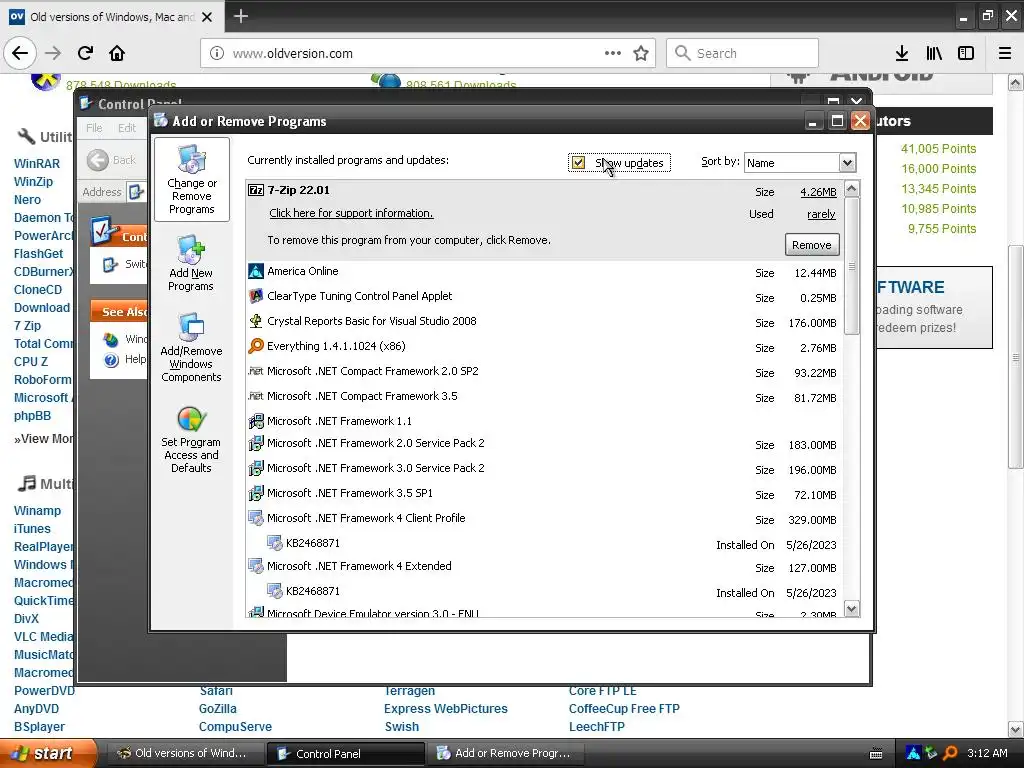Screen dimensions: 1024x768
Task: Open Firefox library icon
Action: [934, 54]
